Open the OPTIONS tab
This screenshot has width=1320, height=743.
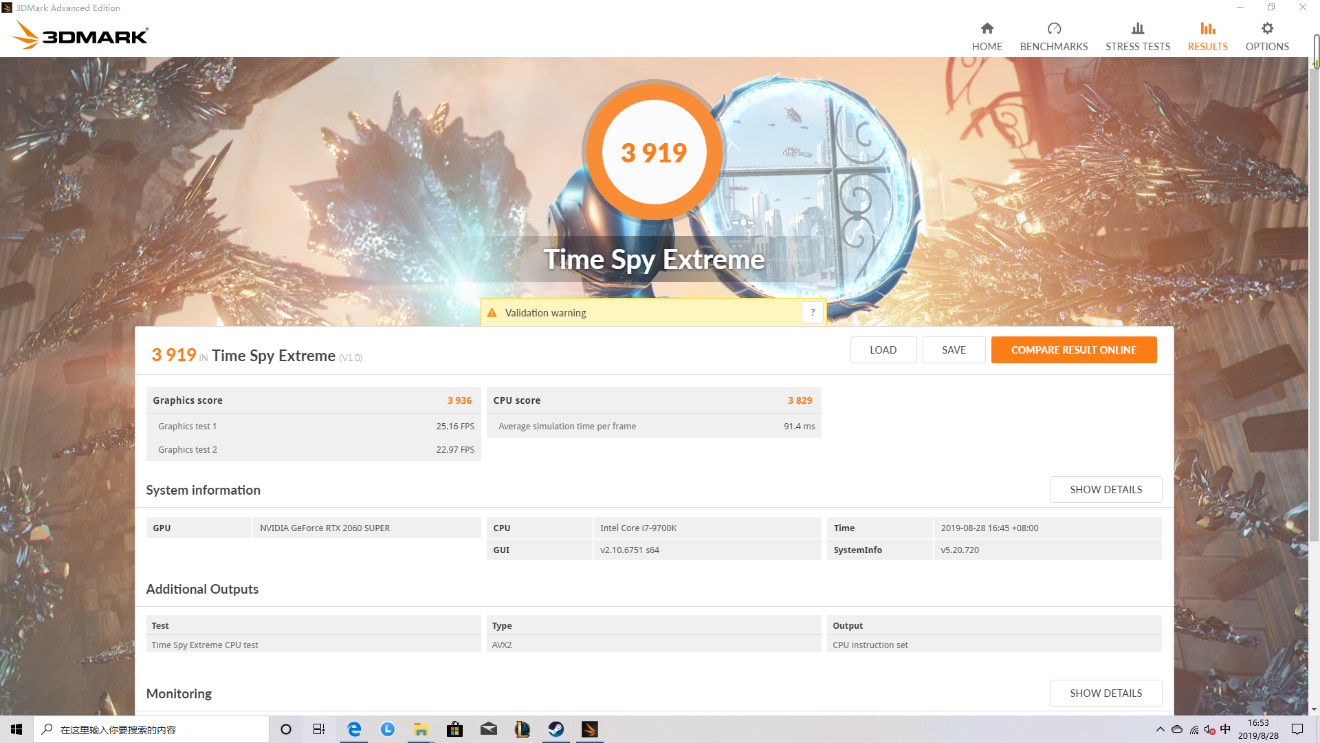click(x=1267, y=36)
